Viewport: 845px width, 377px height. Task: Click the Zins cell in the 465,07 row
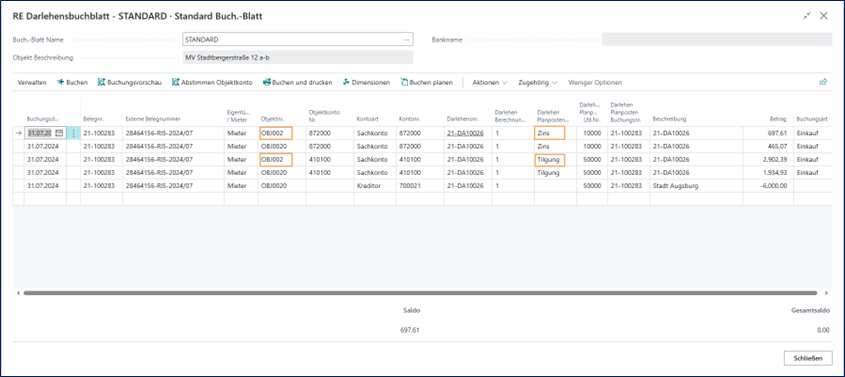click(x=556, y=146)
